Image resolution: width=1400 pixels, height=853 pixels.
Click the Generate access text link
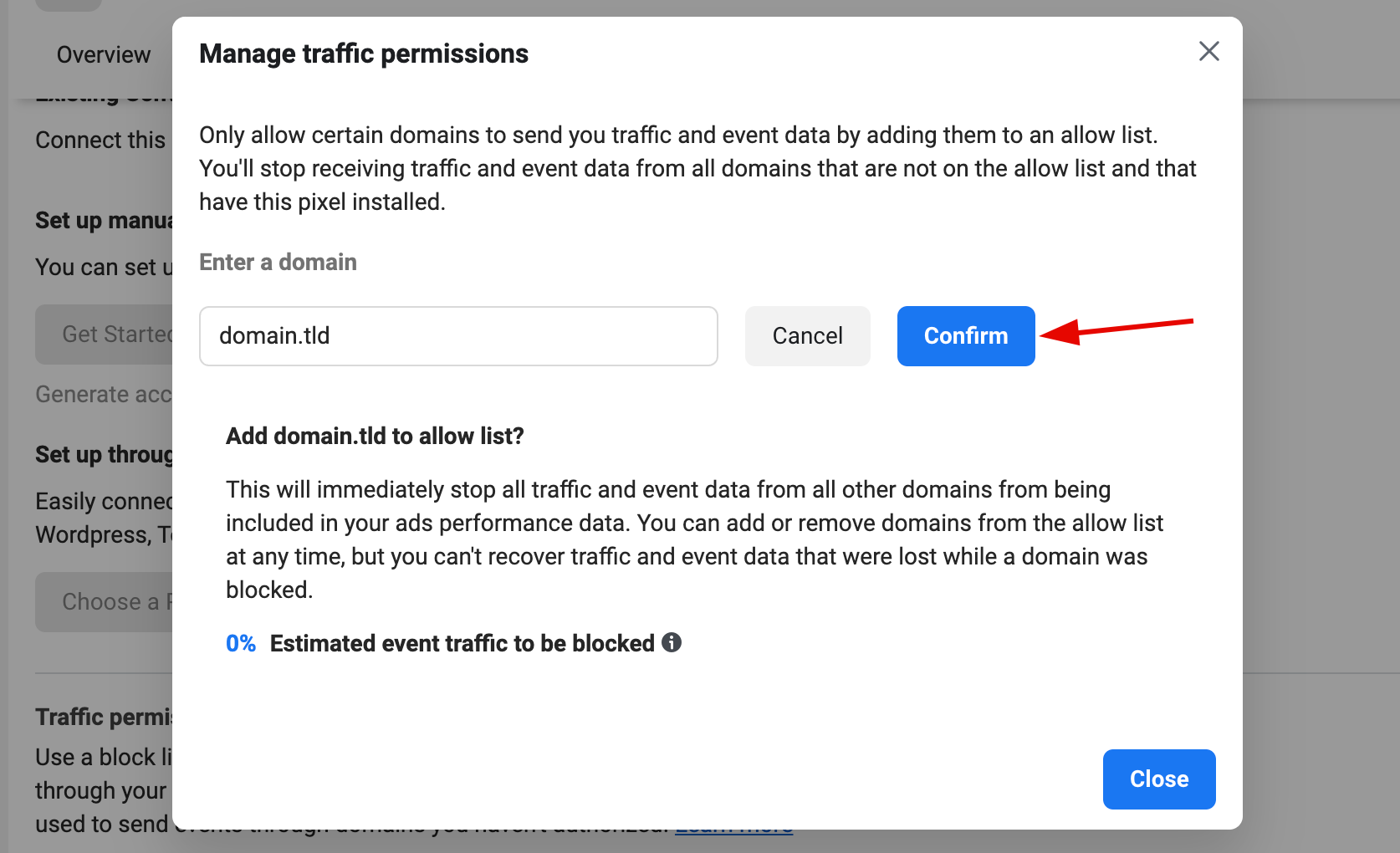[104, 393]
